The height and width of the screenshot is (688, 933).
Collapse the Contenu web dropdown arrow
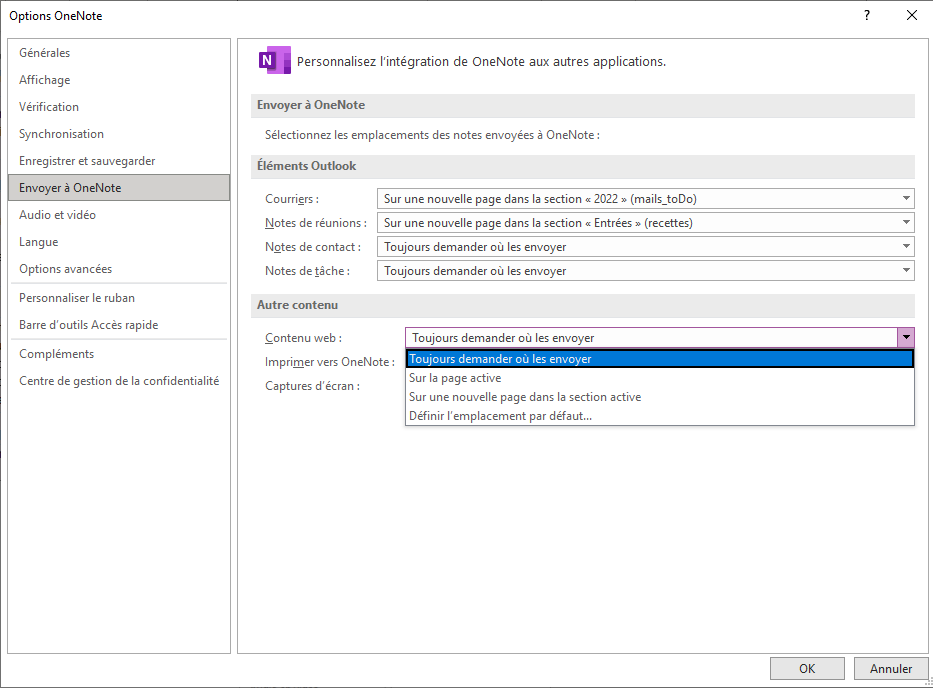click(906, 337)
